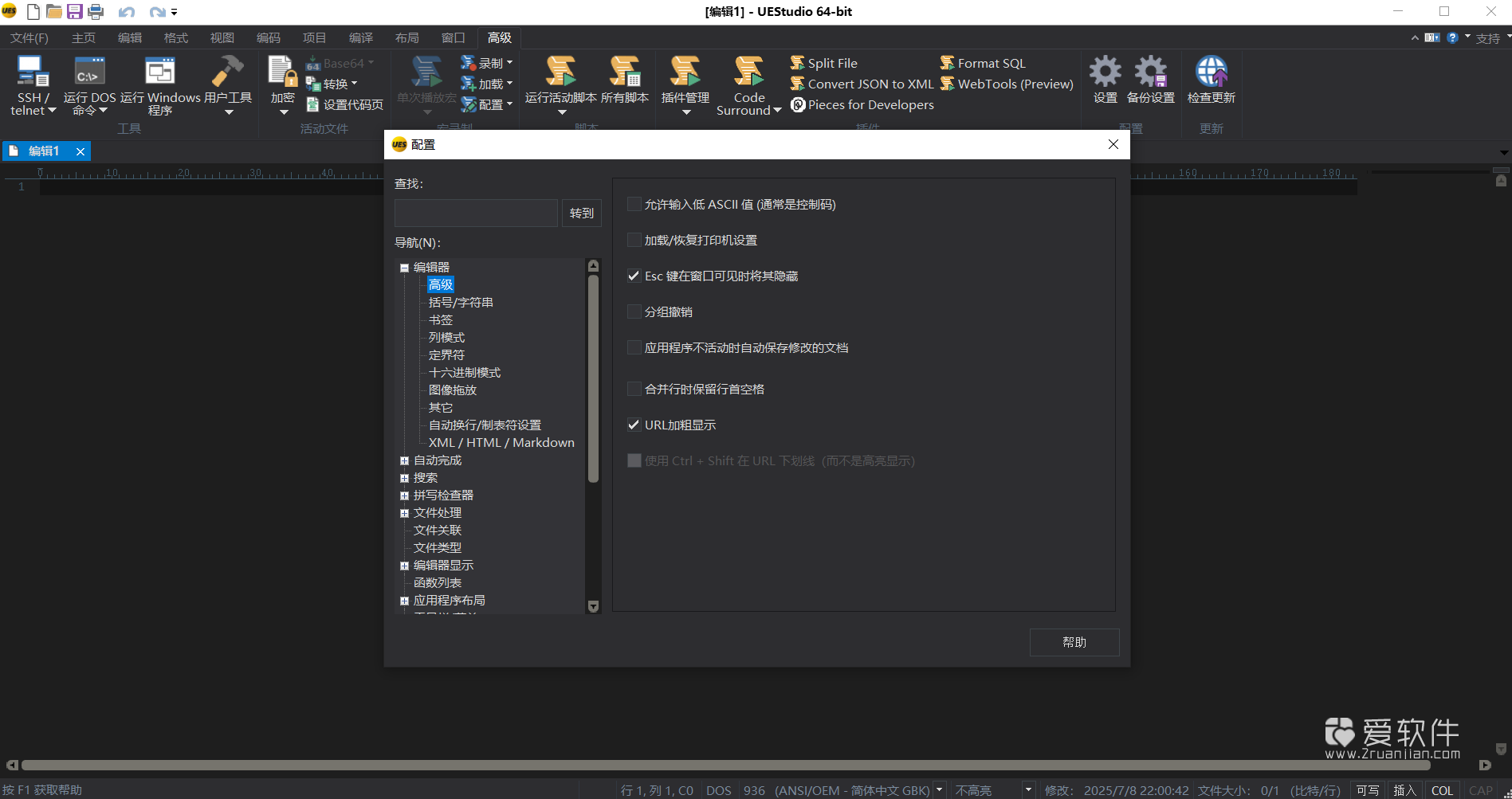Screen dimensions: 1512x799
Task: Open 设置代码页 code page setting
Action: [344, 104]
